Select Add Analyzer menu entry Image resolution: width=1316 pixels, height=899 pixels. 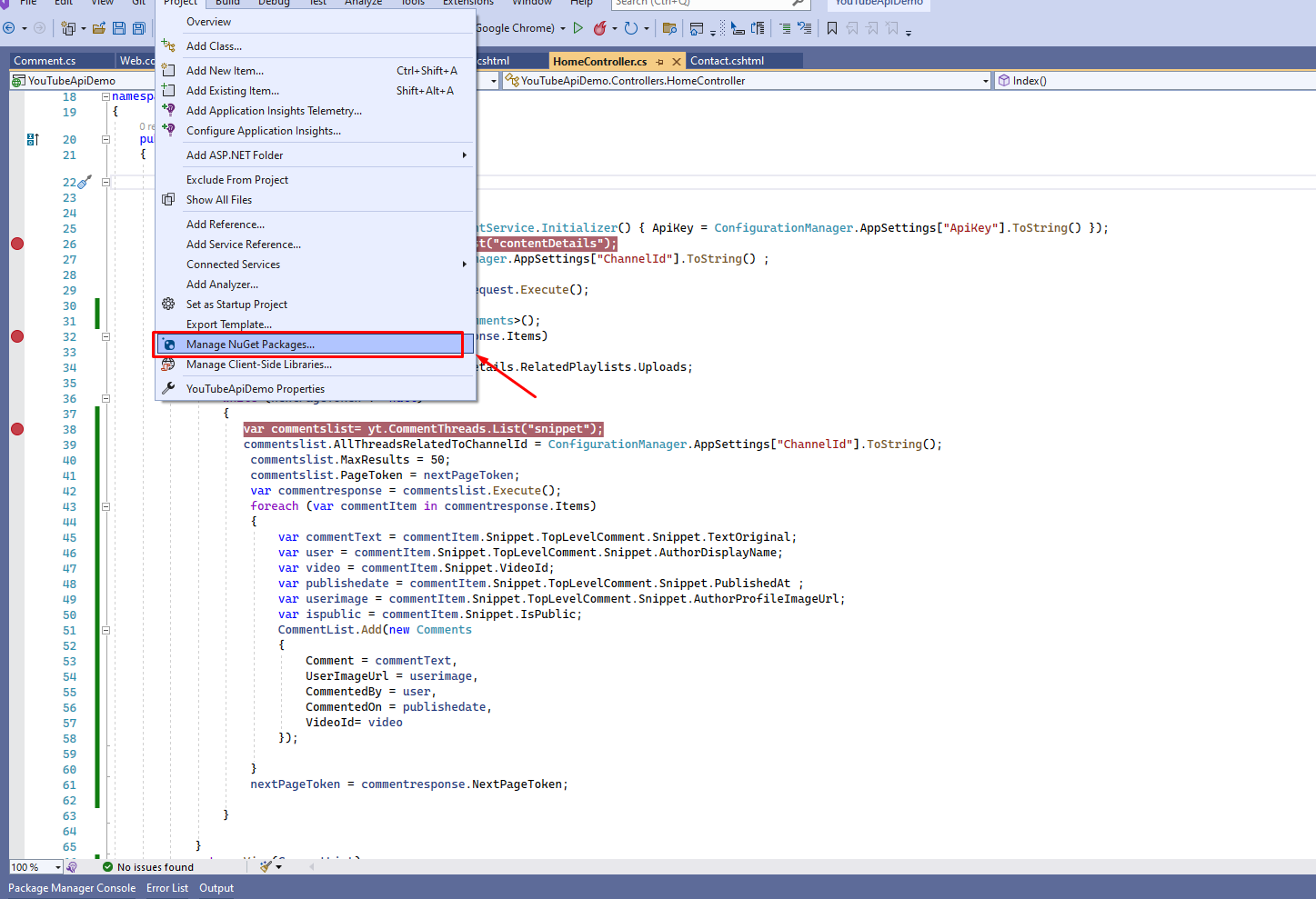[316, 285]
